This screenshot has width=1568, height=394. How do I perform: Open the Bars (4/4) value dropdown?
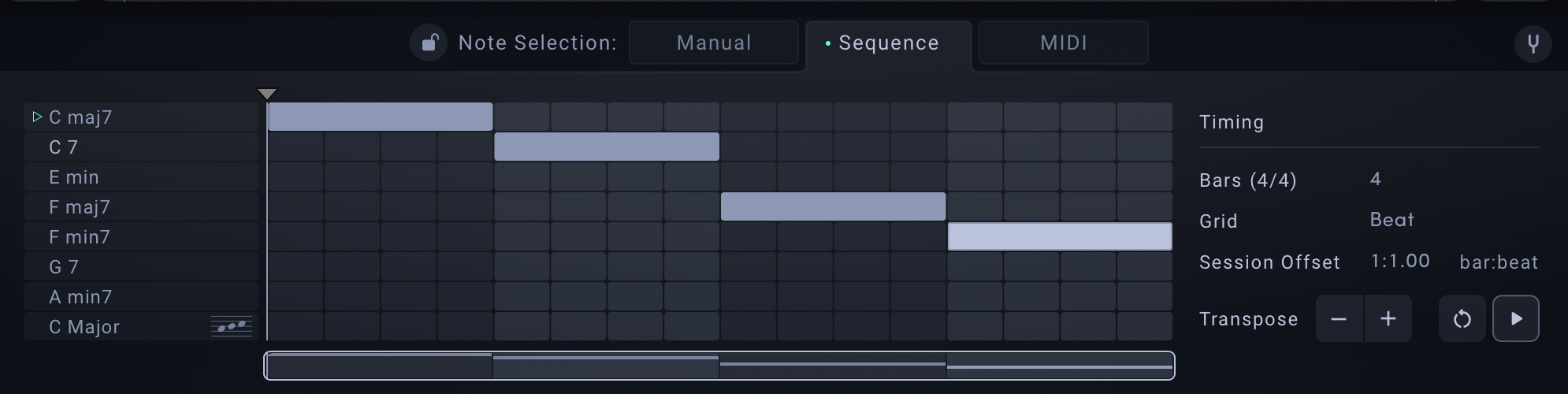coord(1375,179)
